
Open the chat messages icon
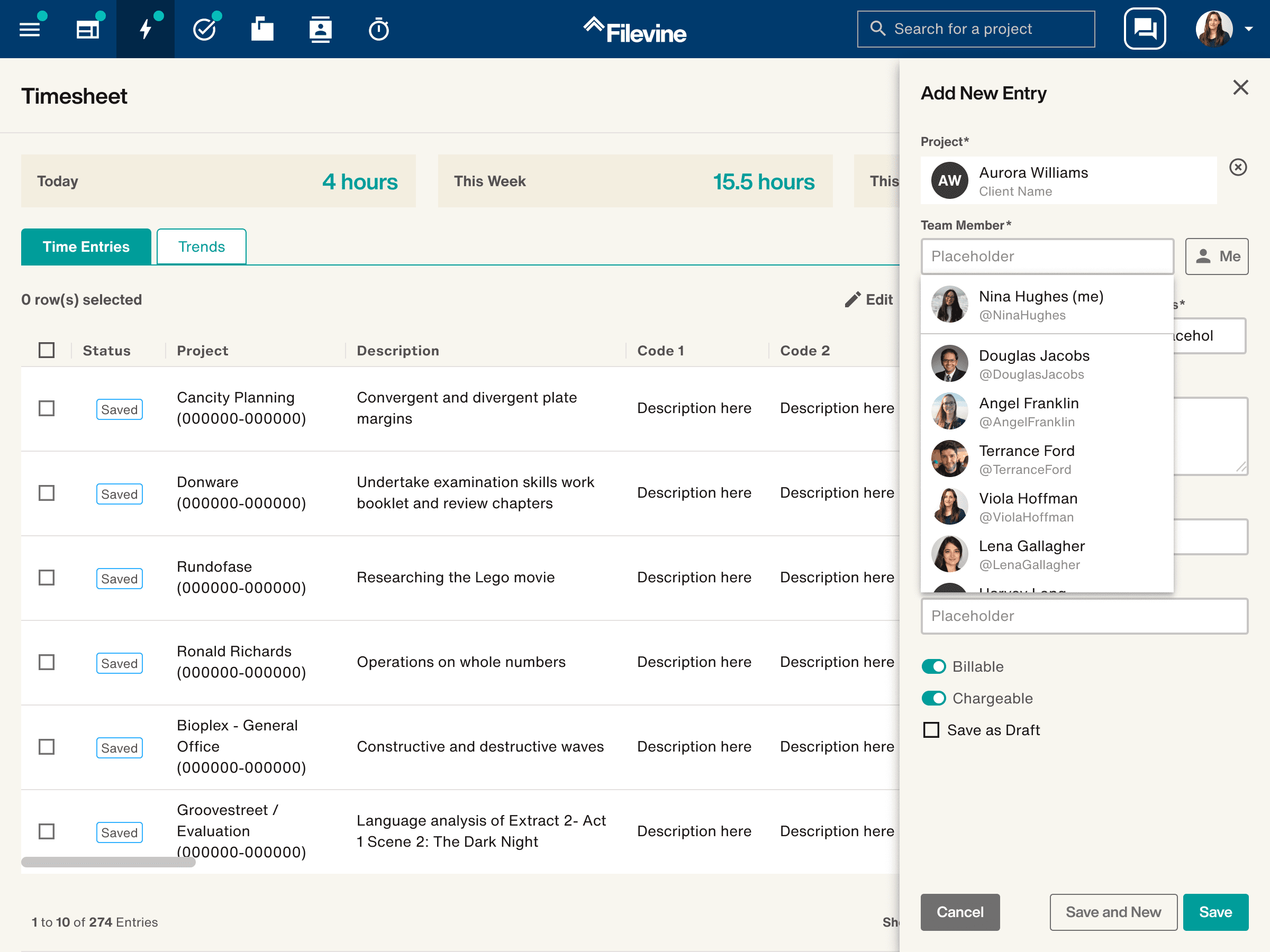[1144, 29]
